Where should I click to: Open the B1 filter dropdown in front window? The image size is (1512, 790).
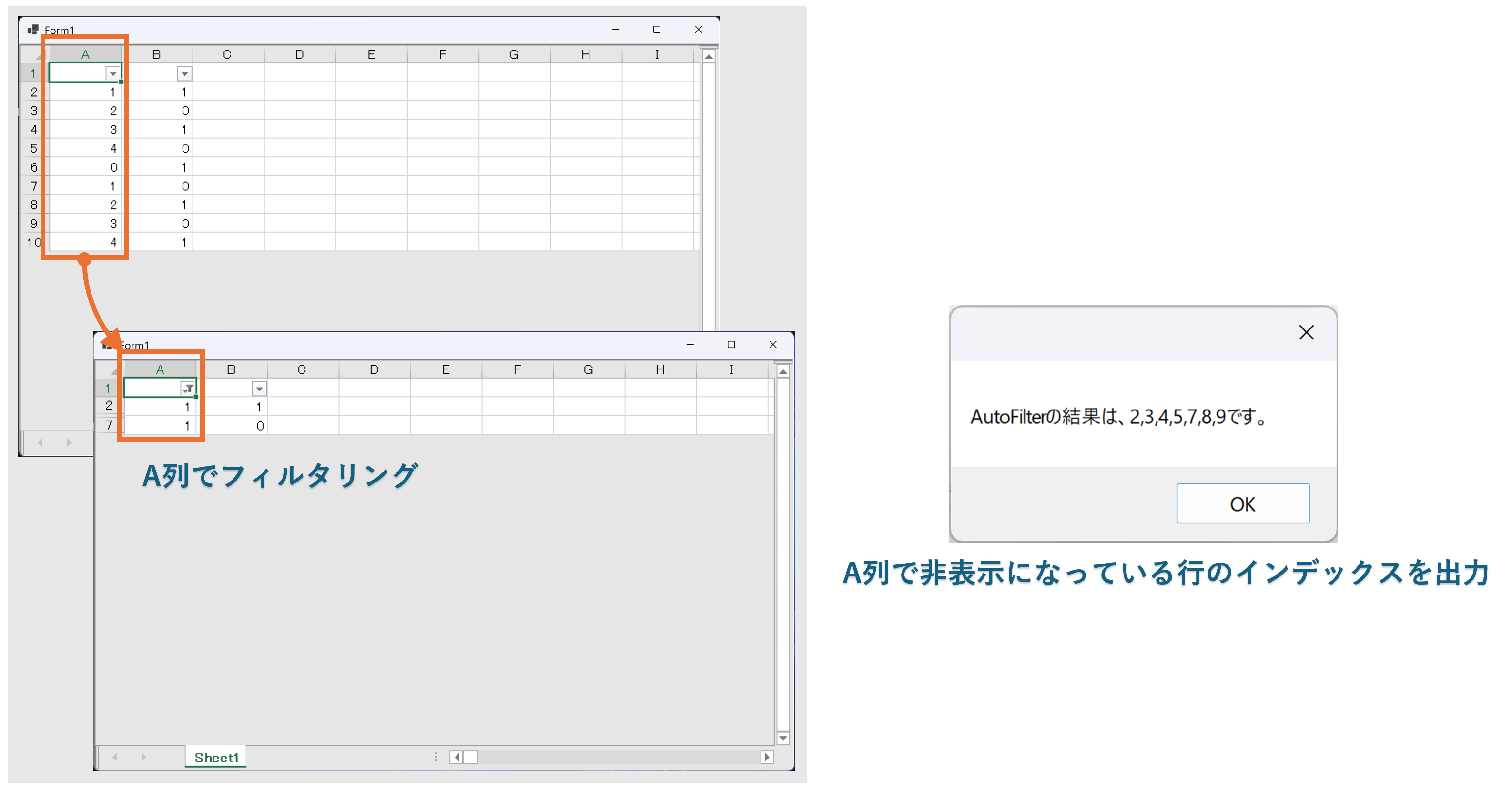pos(259,389)
